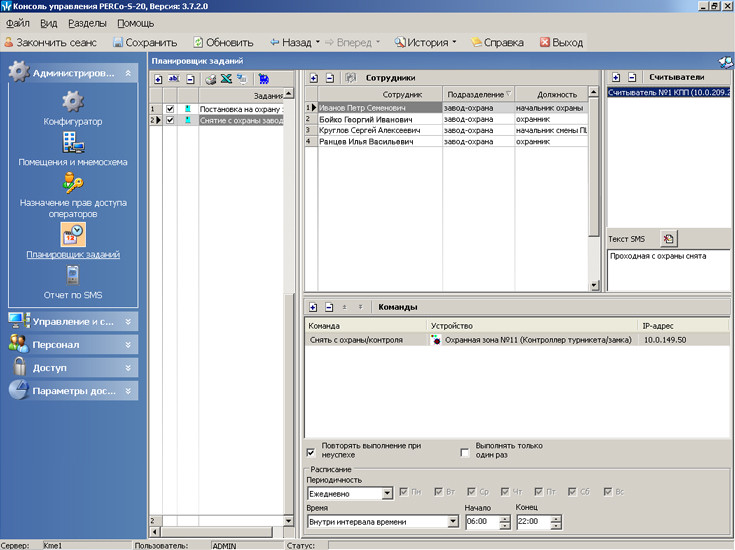Open Назначение прав доступа операторов icon
Viewport: 735px width, 550px height.
tap(73, 183)
